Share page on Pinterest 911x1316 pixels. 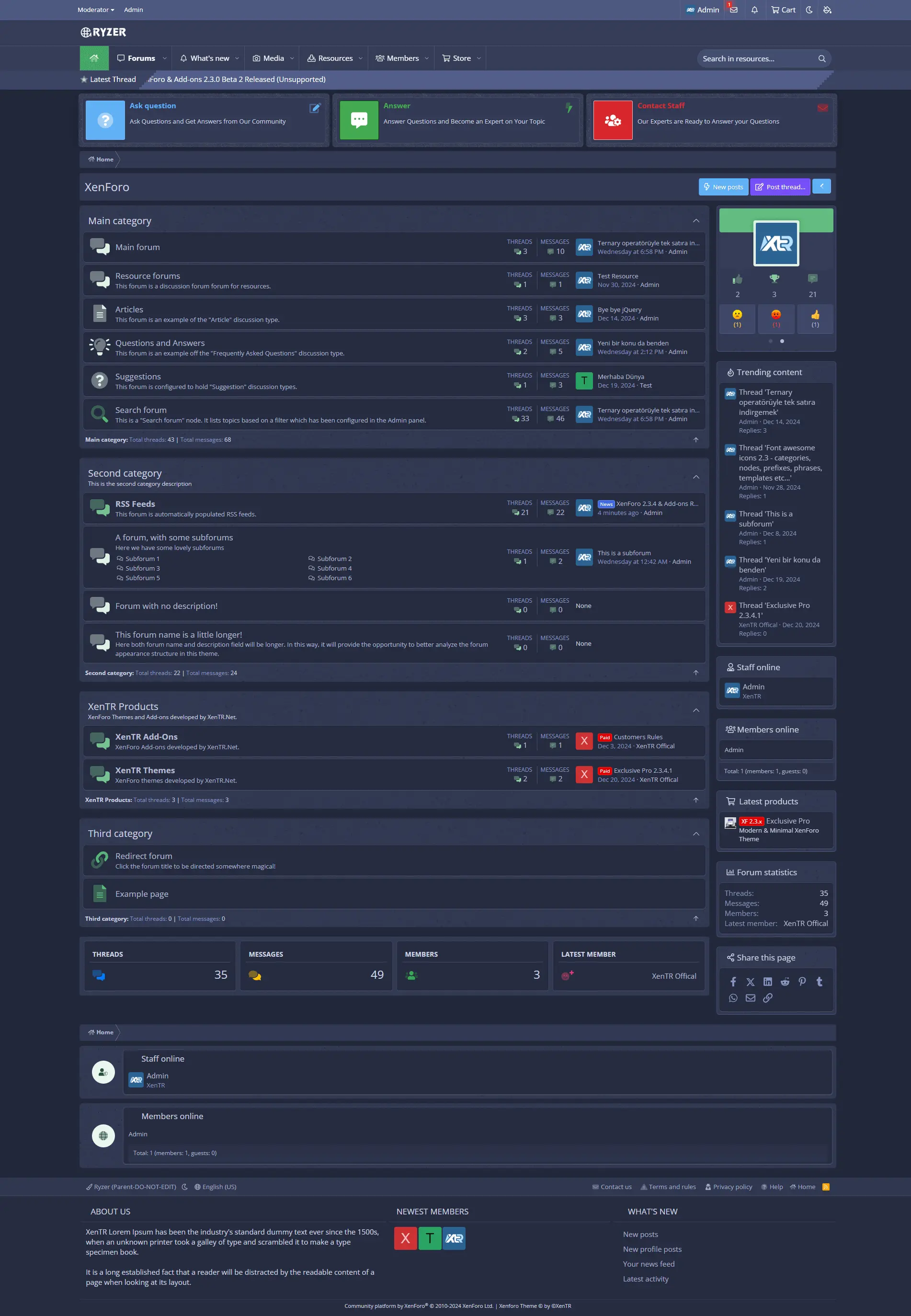pyautogui.click(x=802, y=982)
